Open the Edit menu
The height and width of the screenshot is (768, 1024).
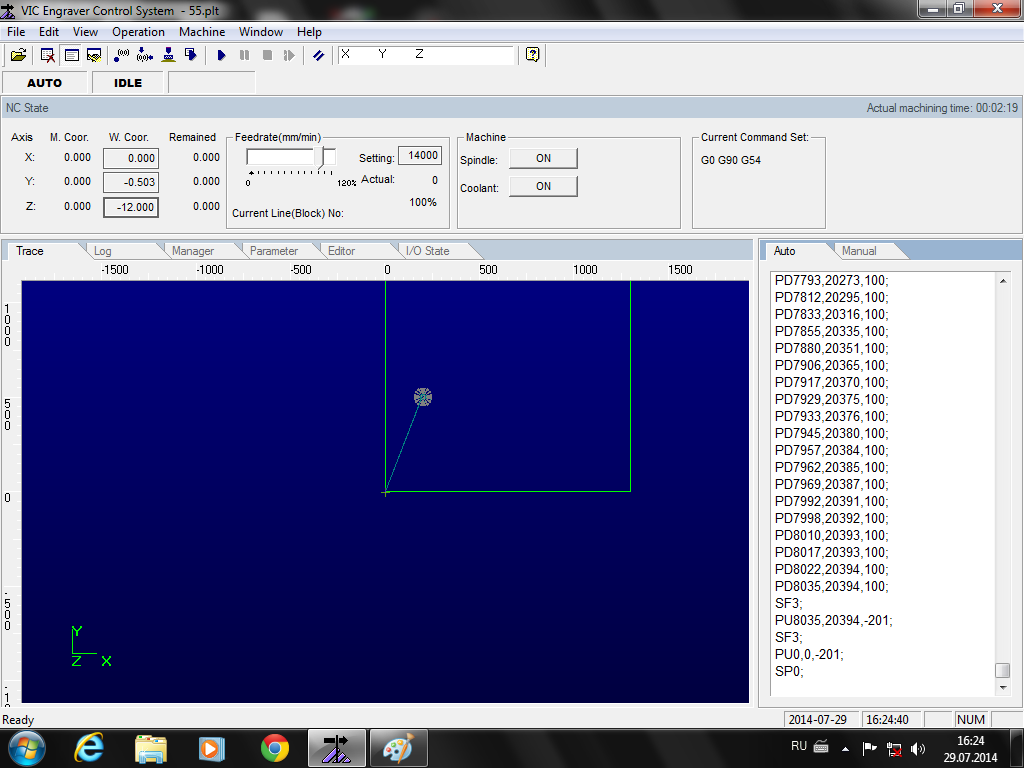pyautogui.click(x=49, y=31)
